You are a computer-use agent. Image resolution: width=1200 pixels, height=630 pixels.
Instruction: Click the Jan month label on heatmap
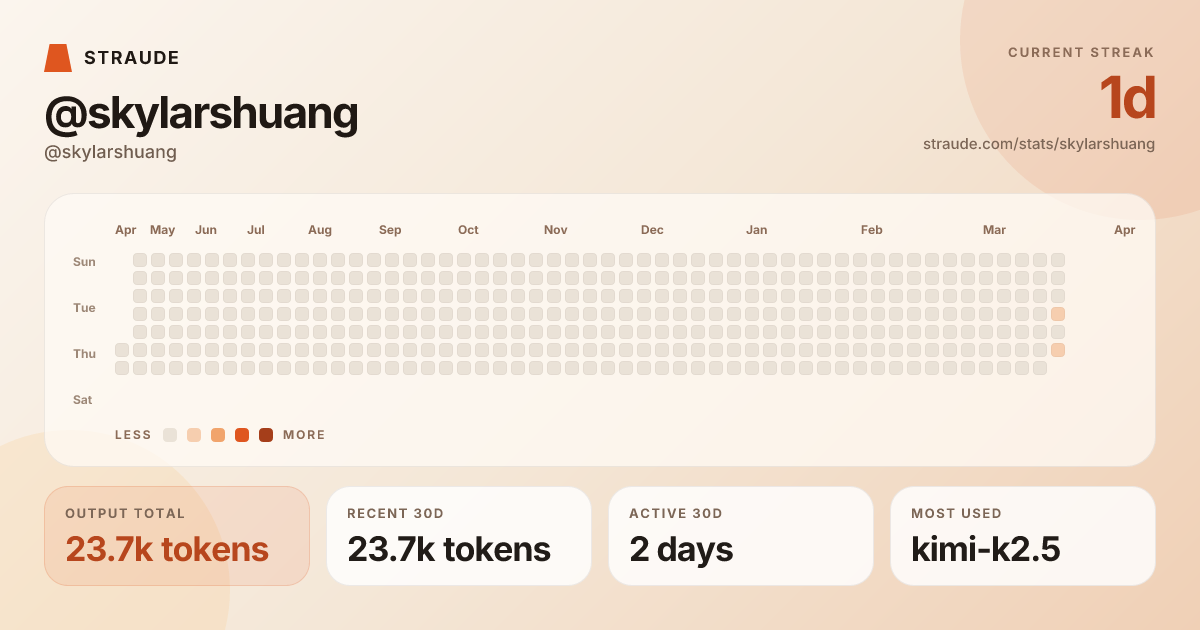[757, 230]
